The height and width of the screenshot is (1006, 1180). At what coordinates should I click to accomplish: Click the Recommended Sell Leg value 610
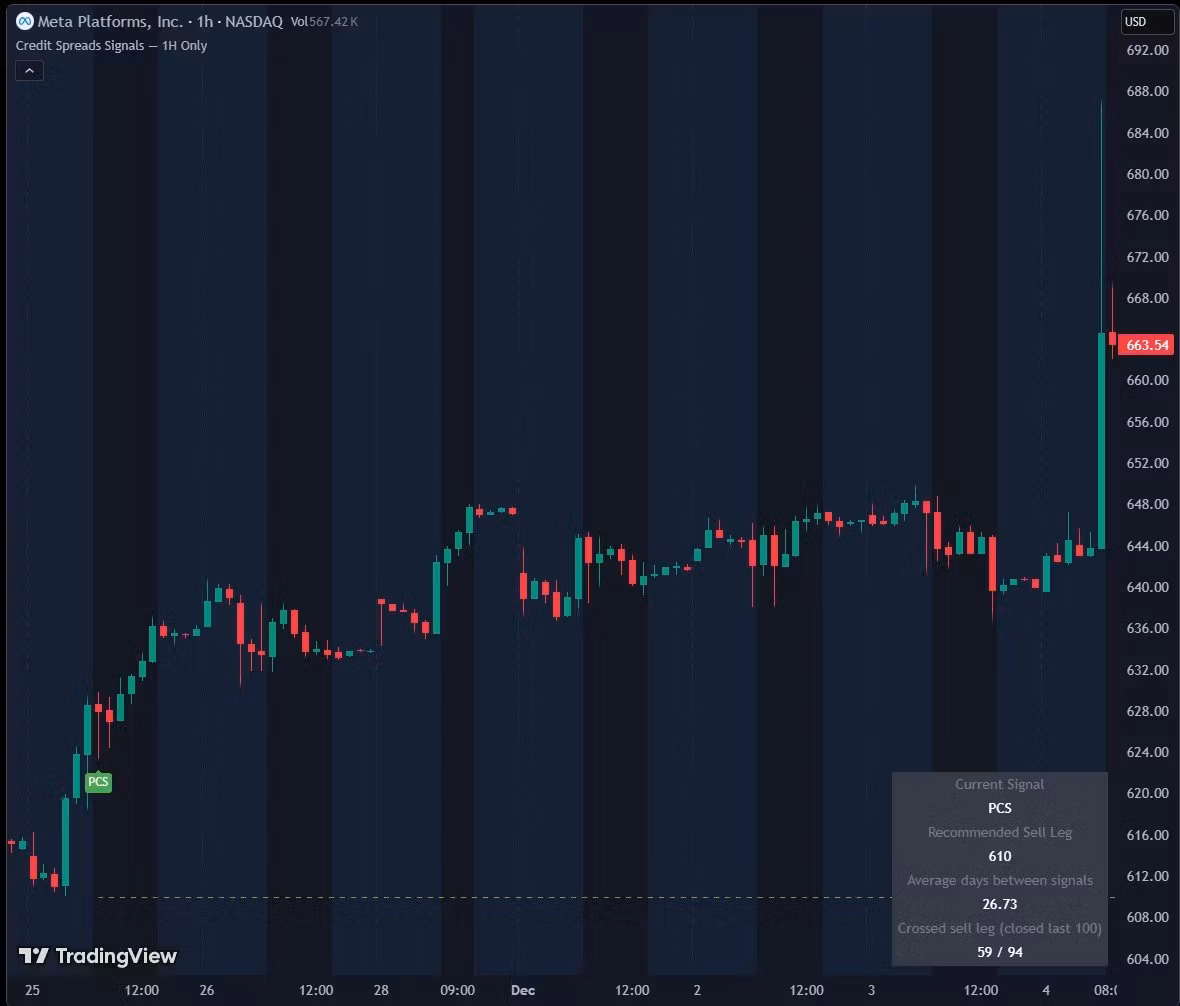tap(999, 856)
